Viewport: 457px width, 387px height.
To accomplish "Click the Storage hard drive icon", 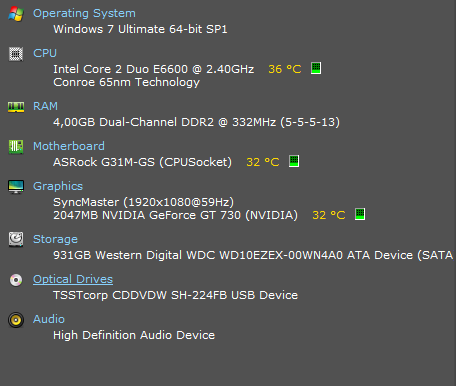I will click(x=16, y=239).
